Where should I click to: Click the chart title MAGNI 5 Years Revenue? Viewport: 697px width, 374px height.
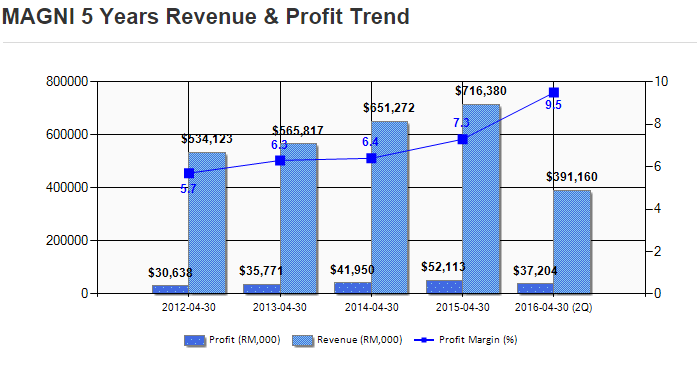(205, 16)
